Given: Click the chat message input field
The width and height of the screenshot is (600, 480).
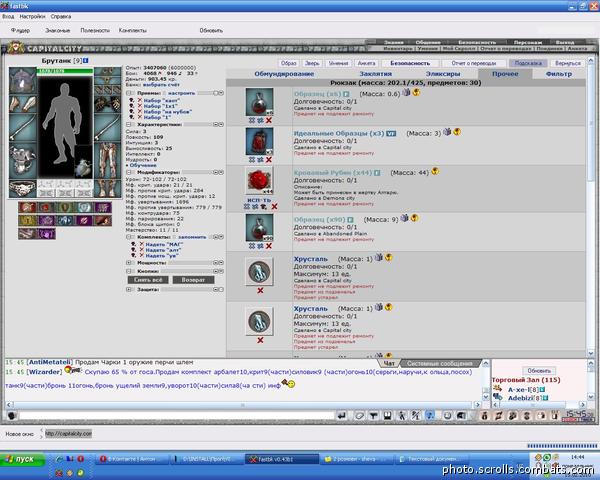Looking at the screenshot, I should [x=177, y=416].
